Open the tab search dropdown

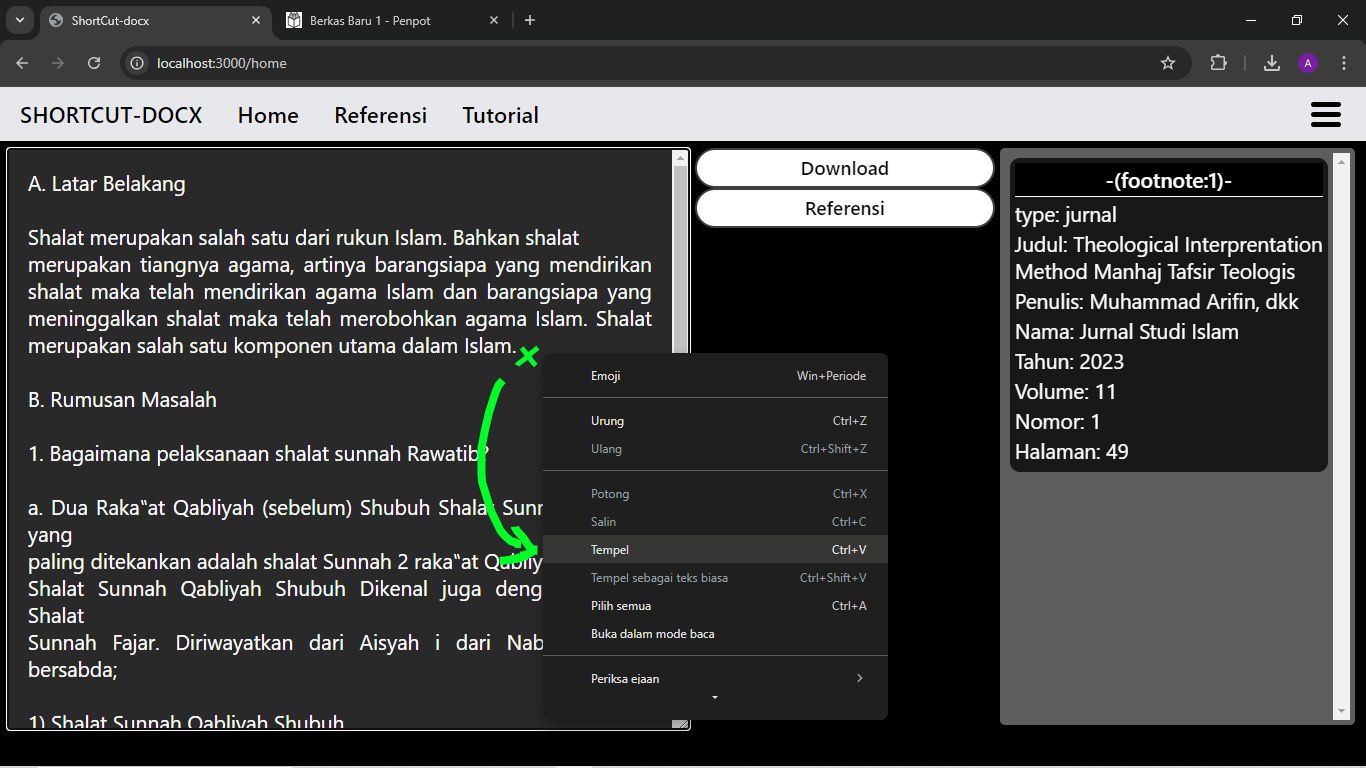point(19,20)
